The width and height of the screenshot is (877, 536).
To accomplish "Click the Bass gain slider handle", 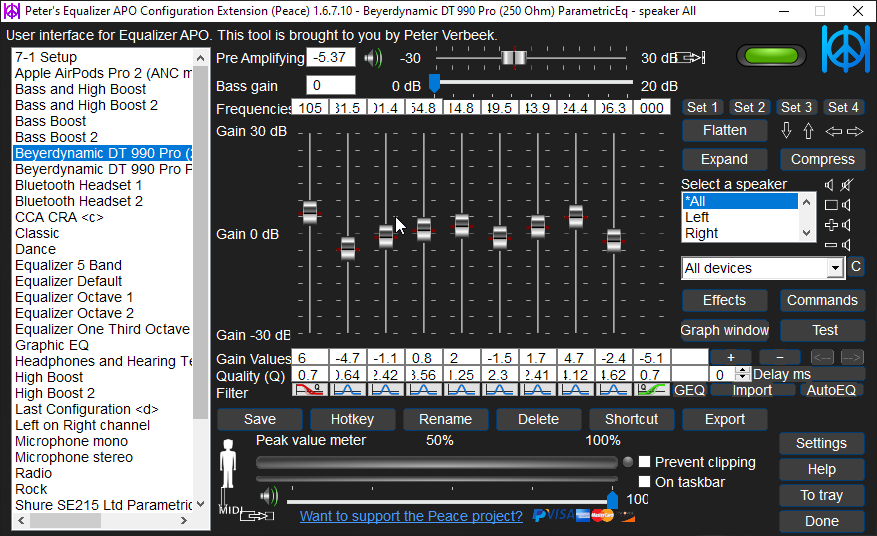I will (434, 83).
